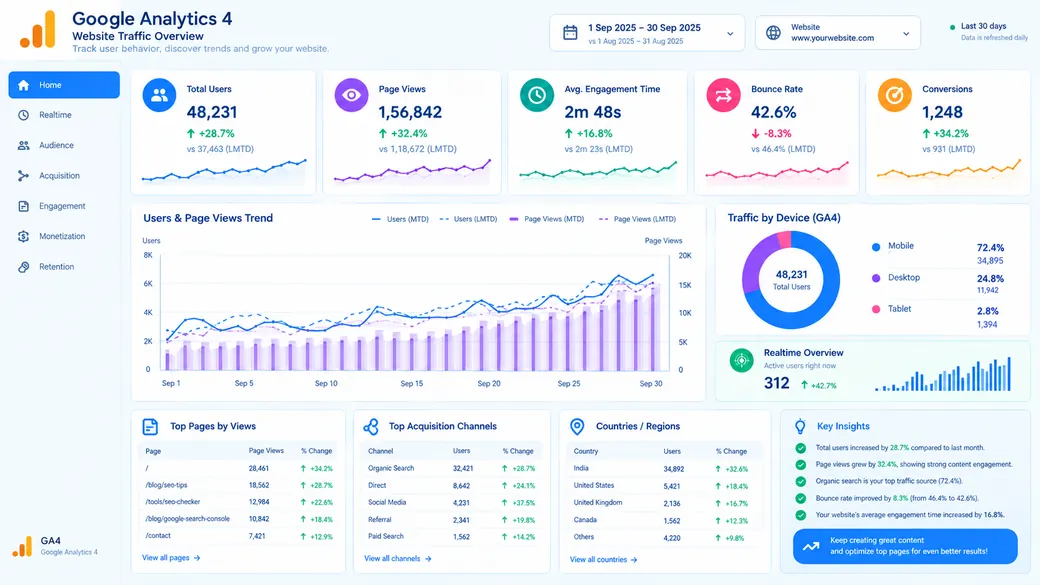Viewport: 1040px width, 585px height.
Task: Open Engagement menu item
Action: (x=64, y=206)
